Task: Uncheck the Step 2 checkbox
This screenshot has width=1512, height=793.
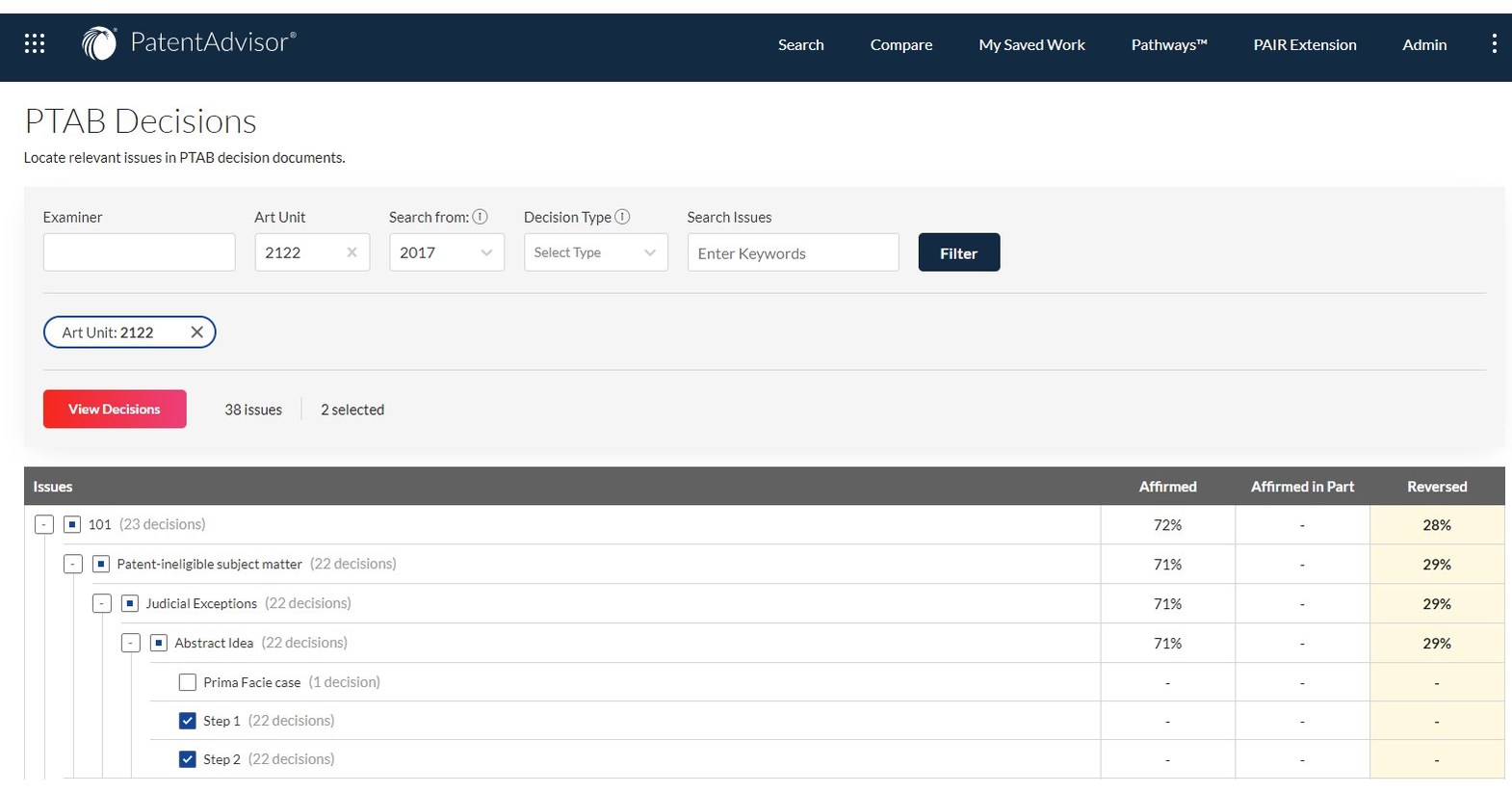Action: click(x=188, y=759)
